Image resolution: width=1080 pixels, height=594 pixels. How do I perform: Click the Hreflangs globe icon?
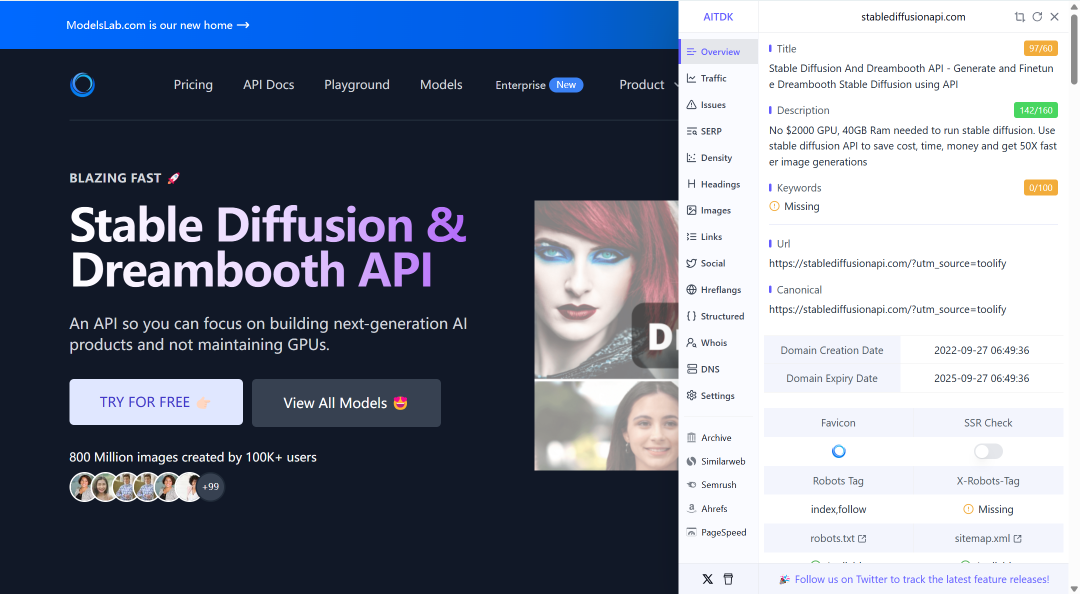(x=692, y=289)
